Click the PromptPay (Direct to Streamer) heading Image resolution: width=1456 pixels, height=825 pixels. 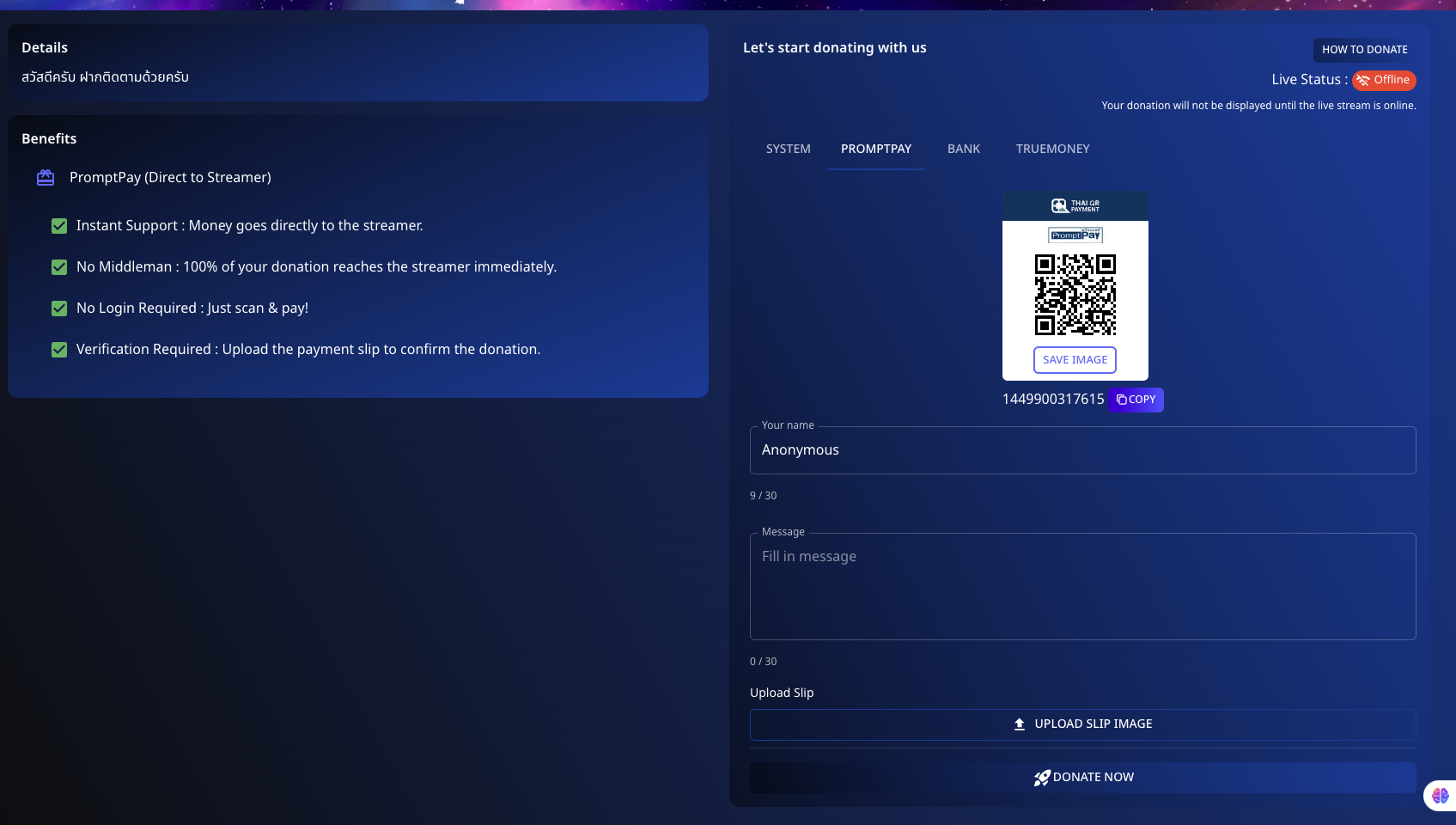[x=170, y=177]
